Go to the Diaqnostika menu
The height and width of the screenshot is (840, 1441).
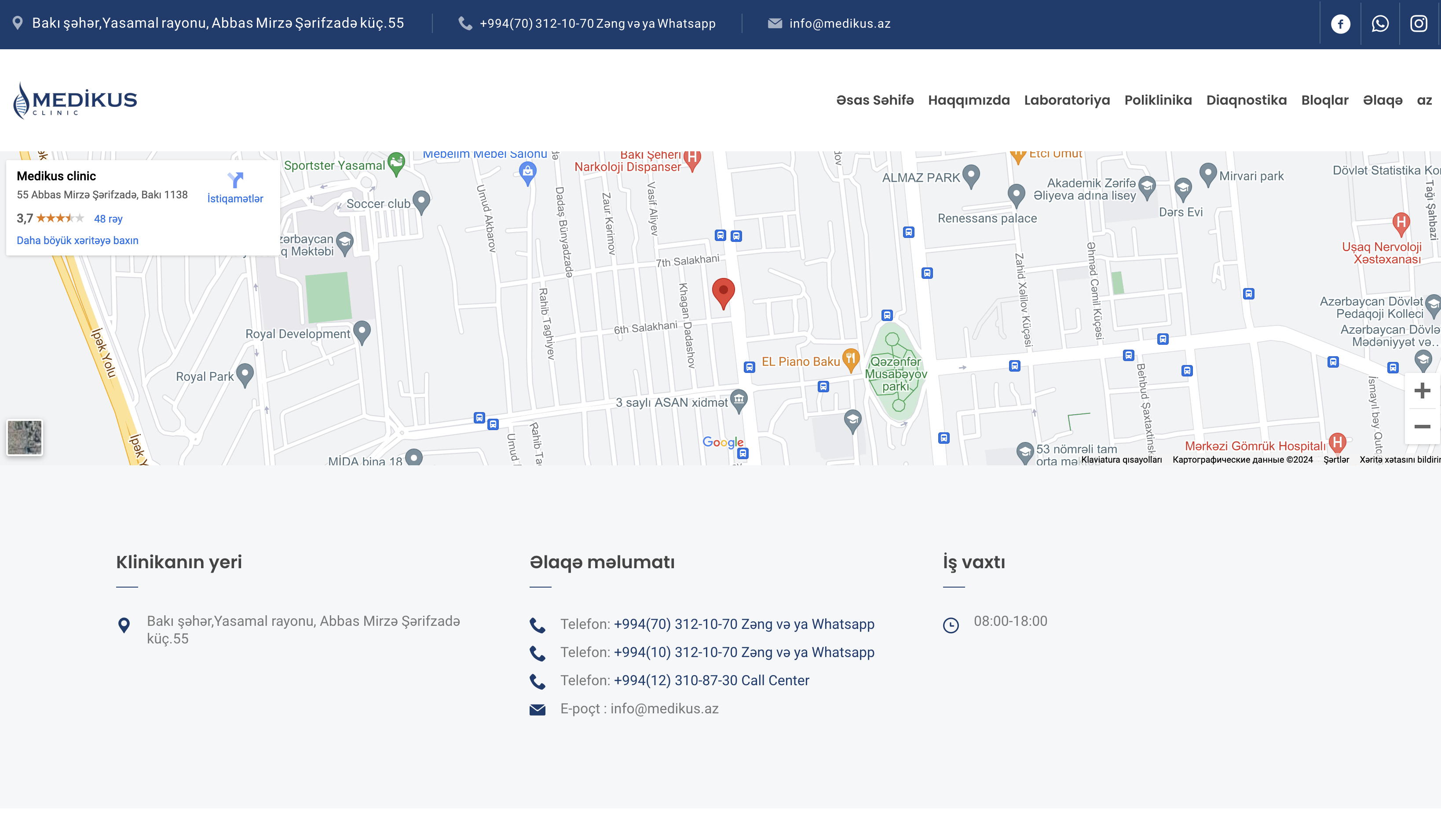coord(1246,100)
